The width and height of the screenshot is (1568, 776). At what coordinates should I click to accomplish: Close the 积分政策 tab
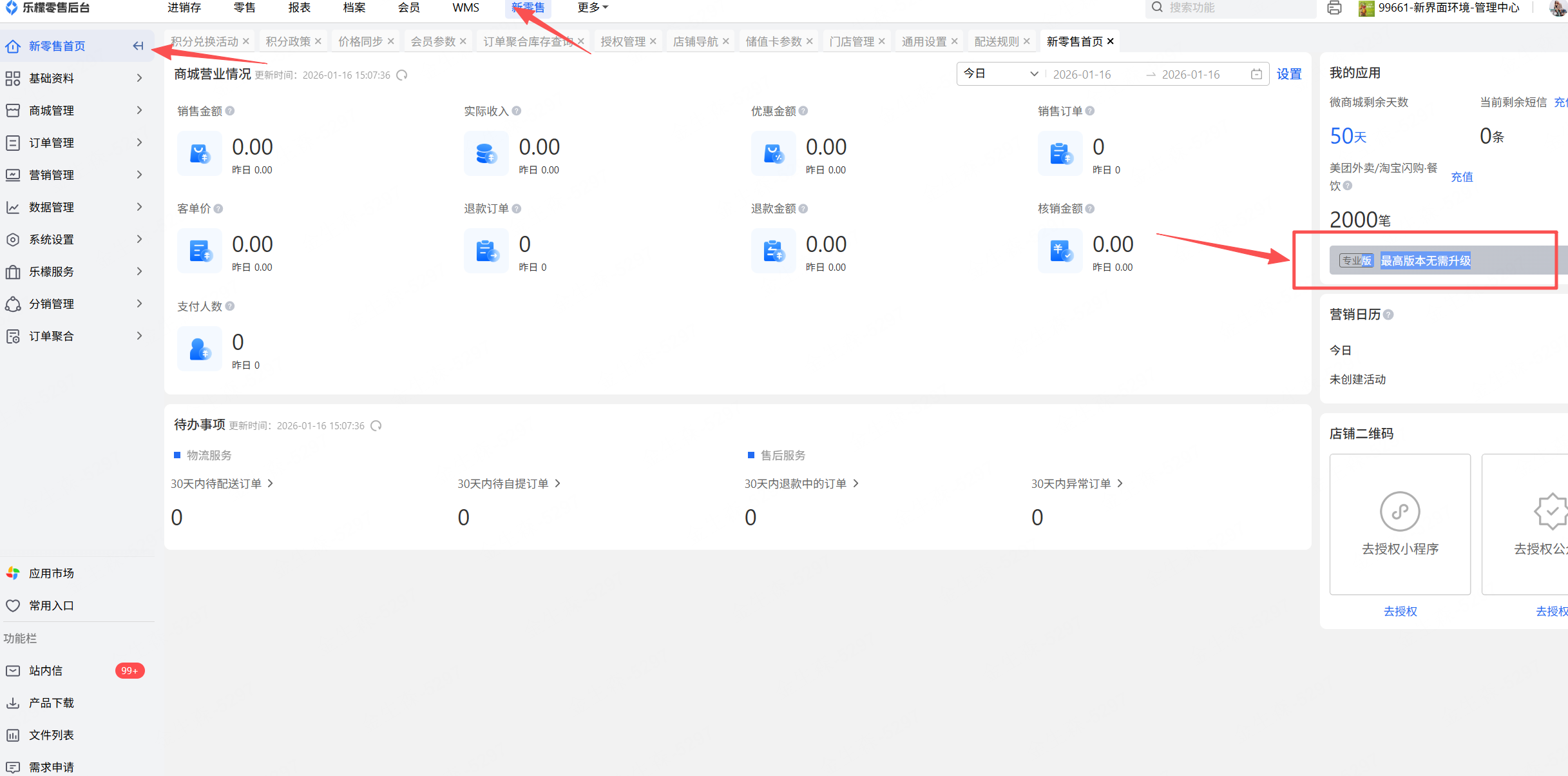(x=318, y=41)
